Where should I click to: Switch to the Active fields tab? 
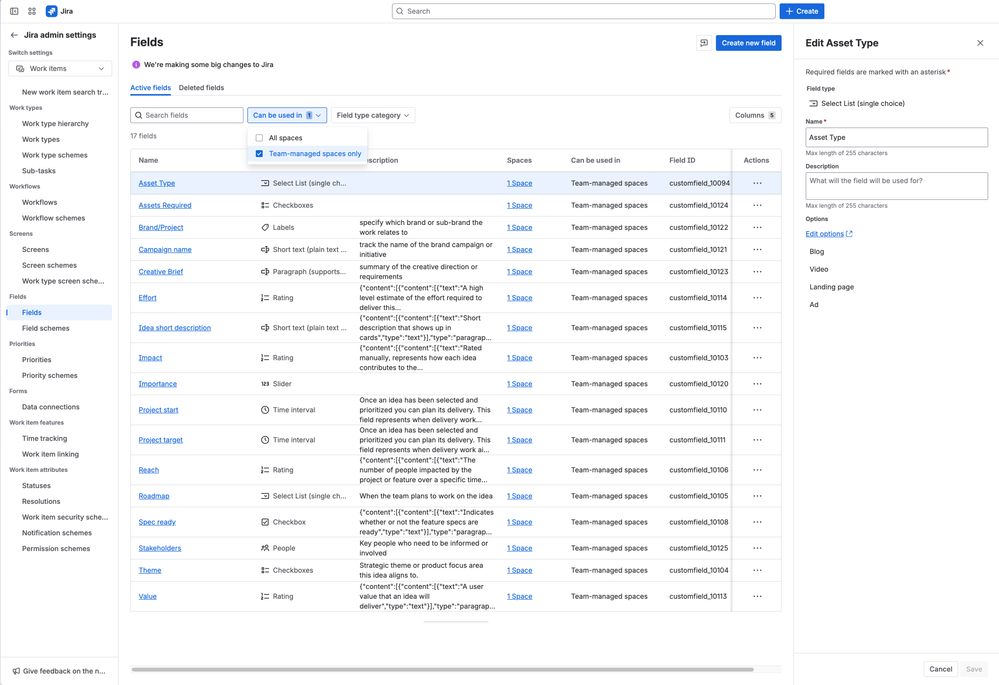click(150, 88)
